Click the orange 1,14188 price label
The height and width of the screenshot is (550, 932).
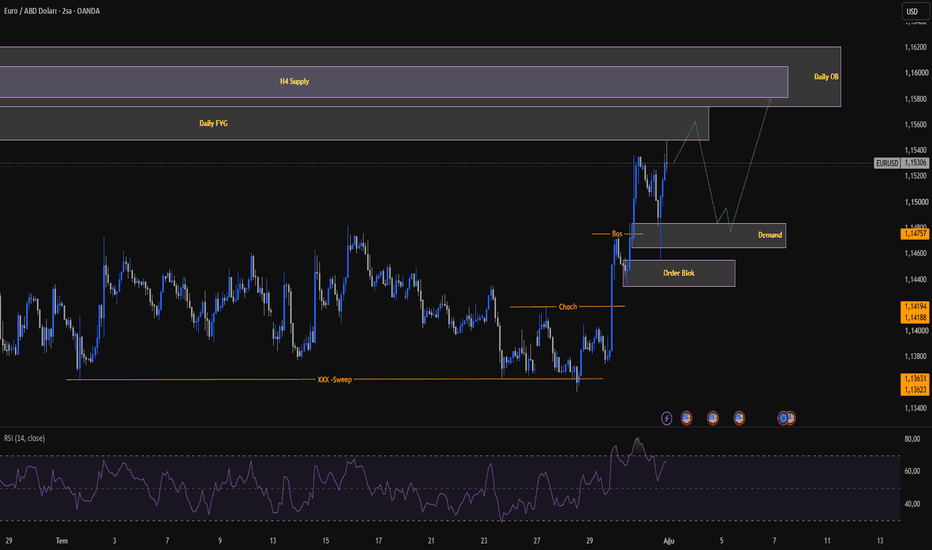click(x=915, y=318)
